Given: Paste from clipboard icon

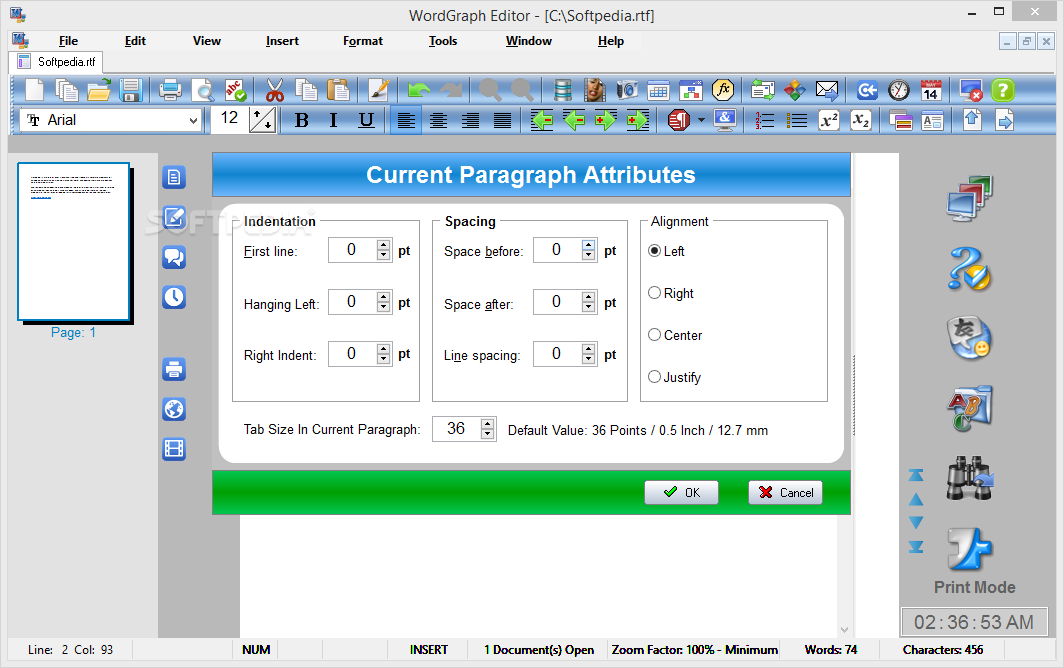Looking at the screenshot, I should pyautogui.click(x=338, y=90).
